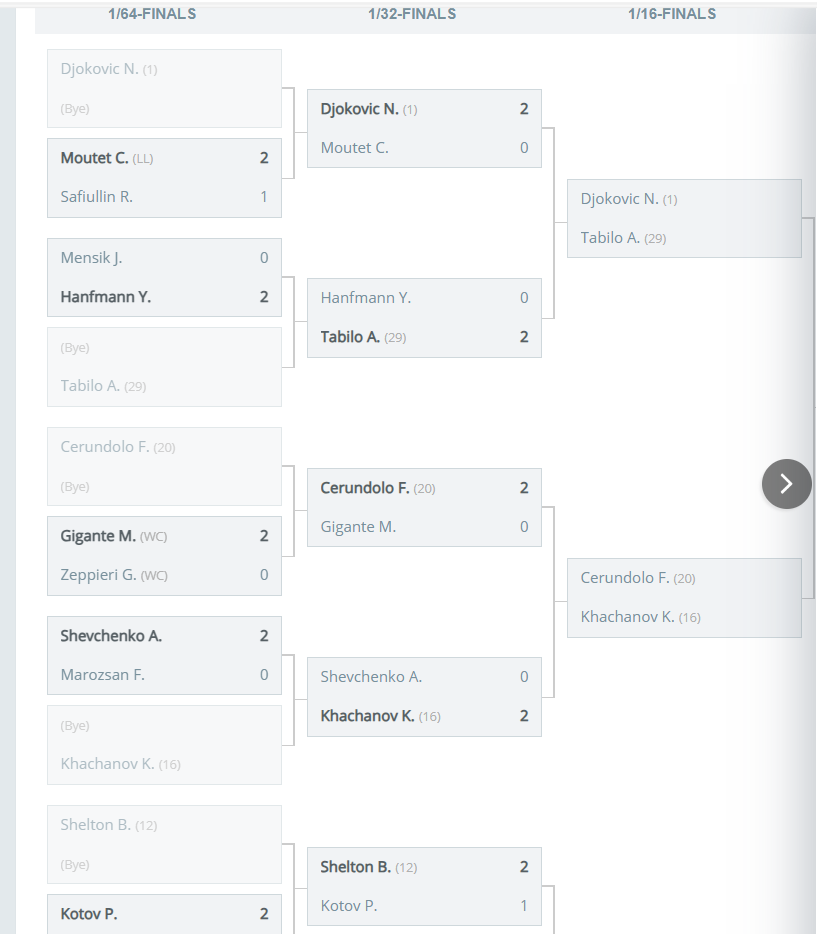Open Djokovic N. vs Moutet C. 1/32 match
The width and height of the screenshot is (817, 934).
tap(424, 129)
